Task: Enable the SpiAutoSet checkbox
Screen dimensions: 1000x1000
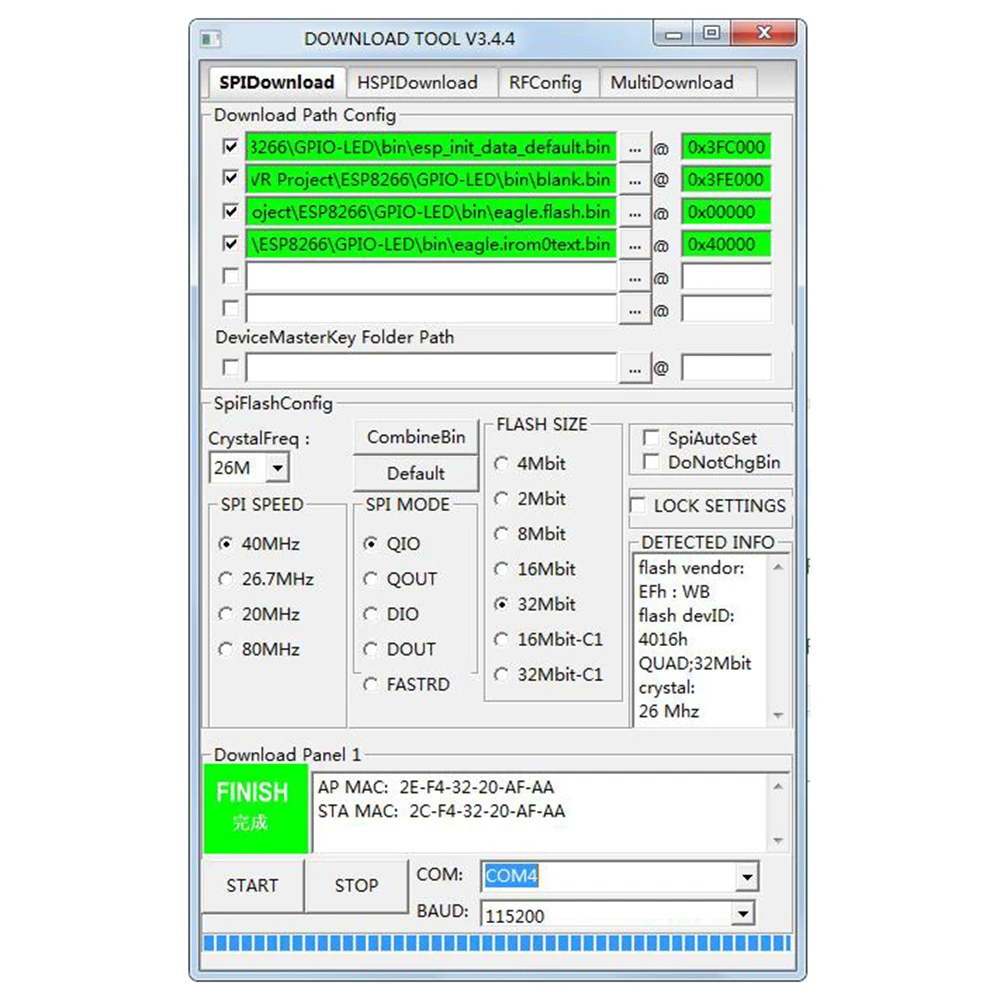Action: pyautogui.click(x=651, y=438)
